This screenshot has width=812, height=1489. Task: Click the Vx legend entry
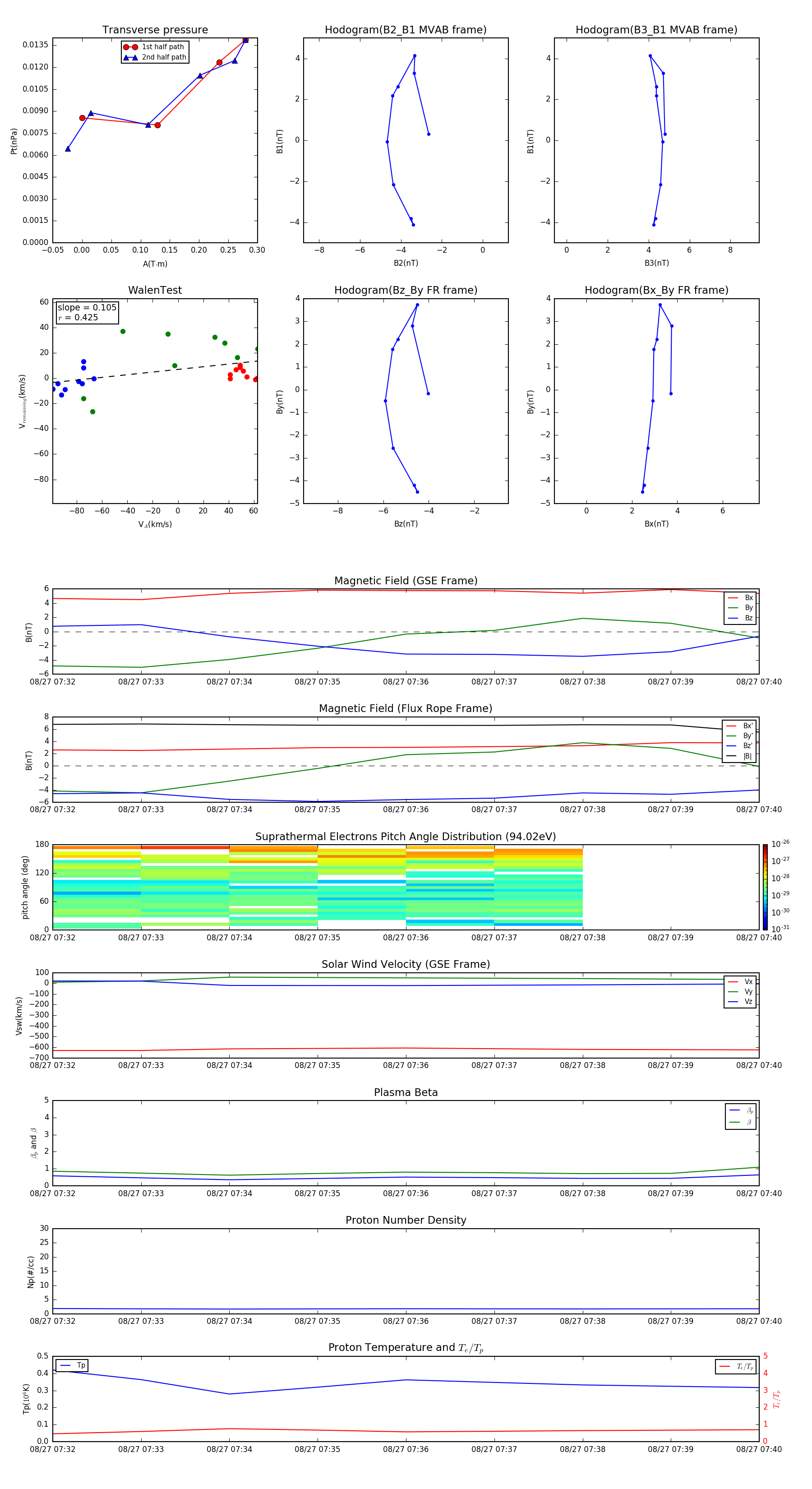click(x=740, y=981)
